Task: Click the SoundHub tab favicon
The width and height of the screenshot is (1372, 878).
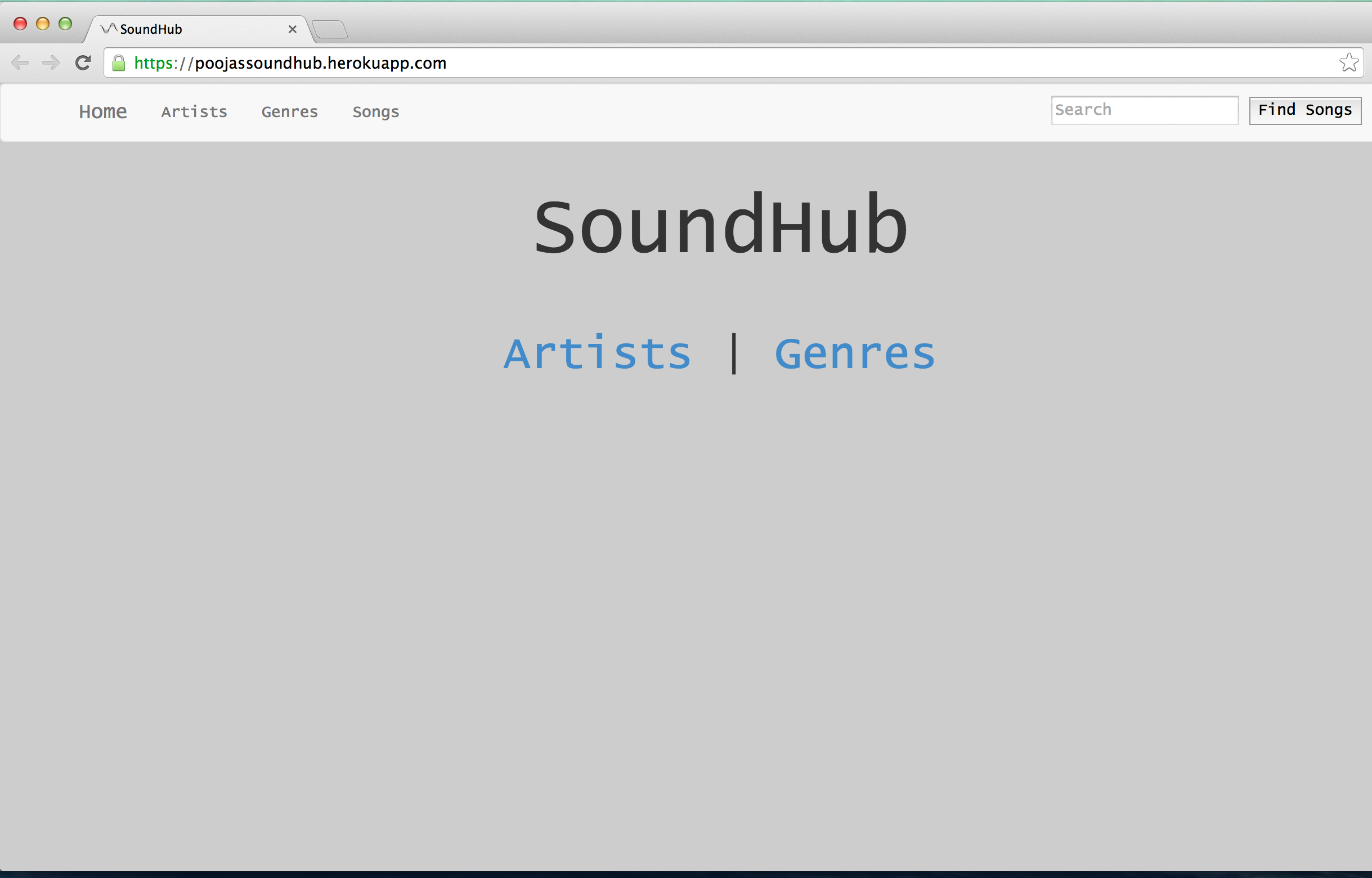Action: pyautogui.click(x=108, y=29)
